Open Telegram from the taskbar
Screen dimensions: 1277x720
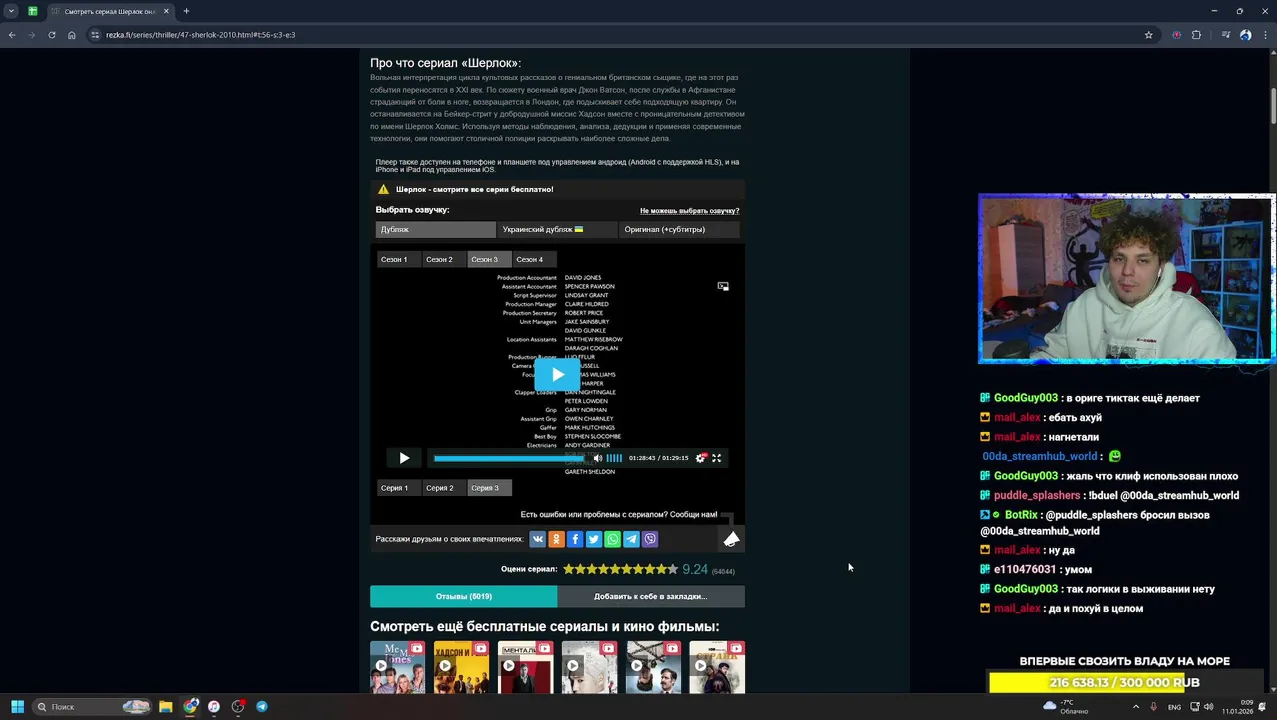coord(262,706)
